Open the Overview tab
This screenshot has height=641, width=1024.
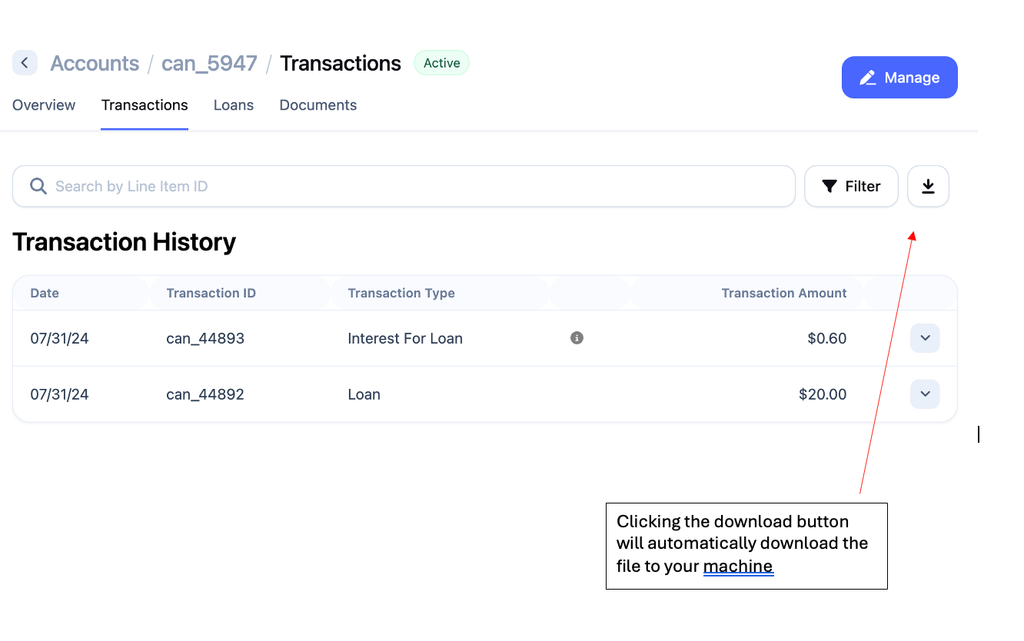pos(44,105)
